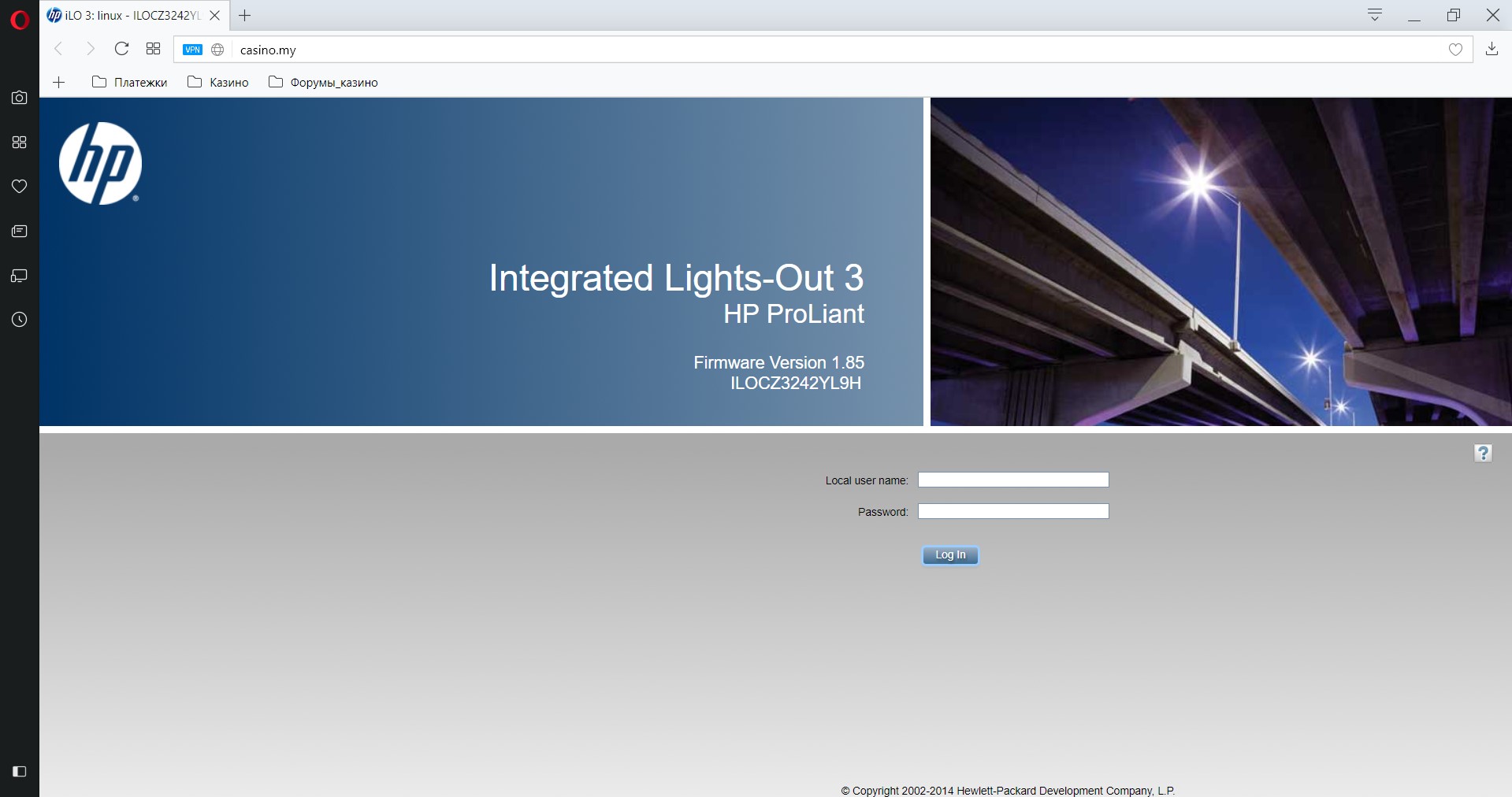
Task: Open History clock in the sidebar
Action: pyautogui.click(x=20, y=320)
